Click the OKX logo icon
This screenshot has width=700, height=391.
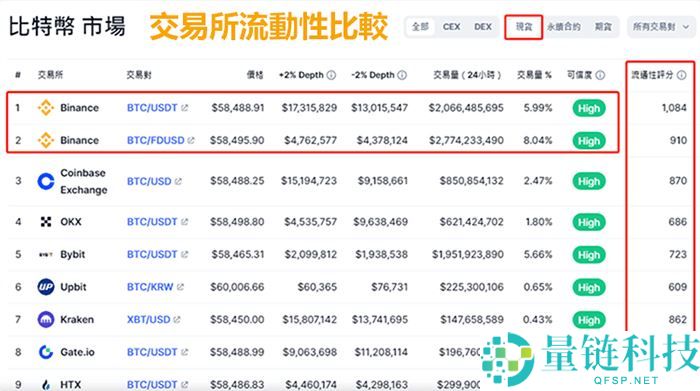tap(46, 222)
